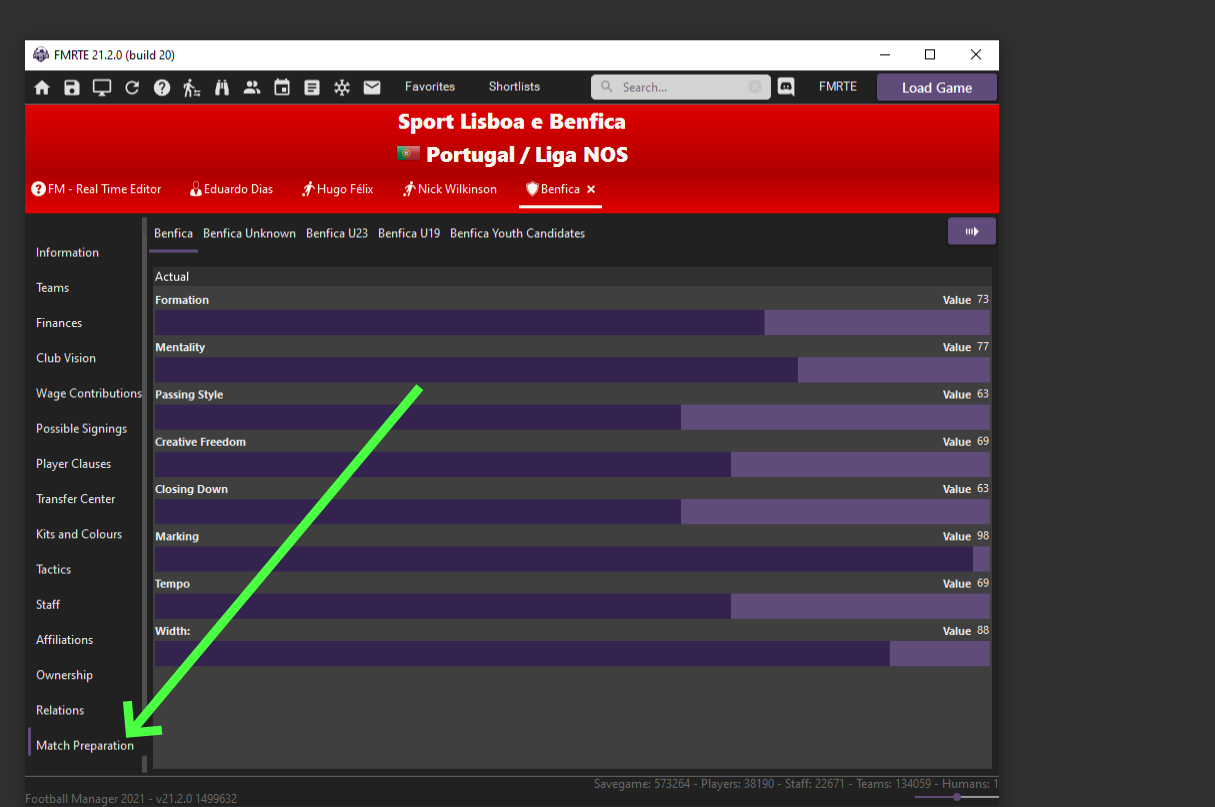1215x807 pixels.
Task: Click the Savegame statistics status text
Action: (796, 784)
